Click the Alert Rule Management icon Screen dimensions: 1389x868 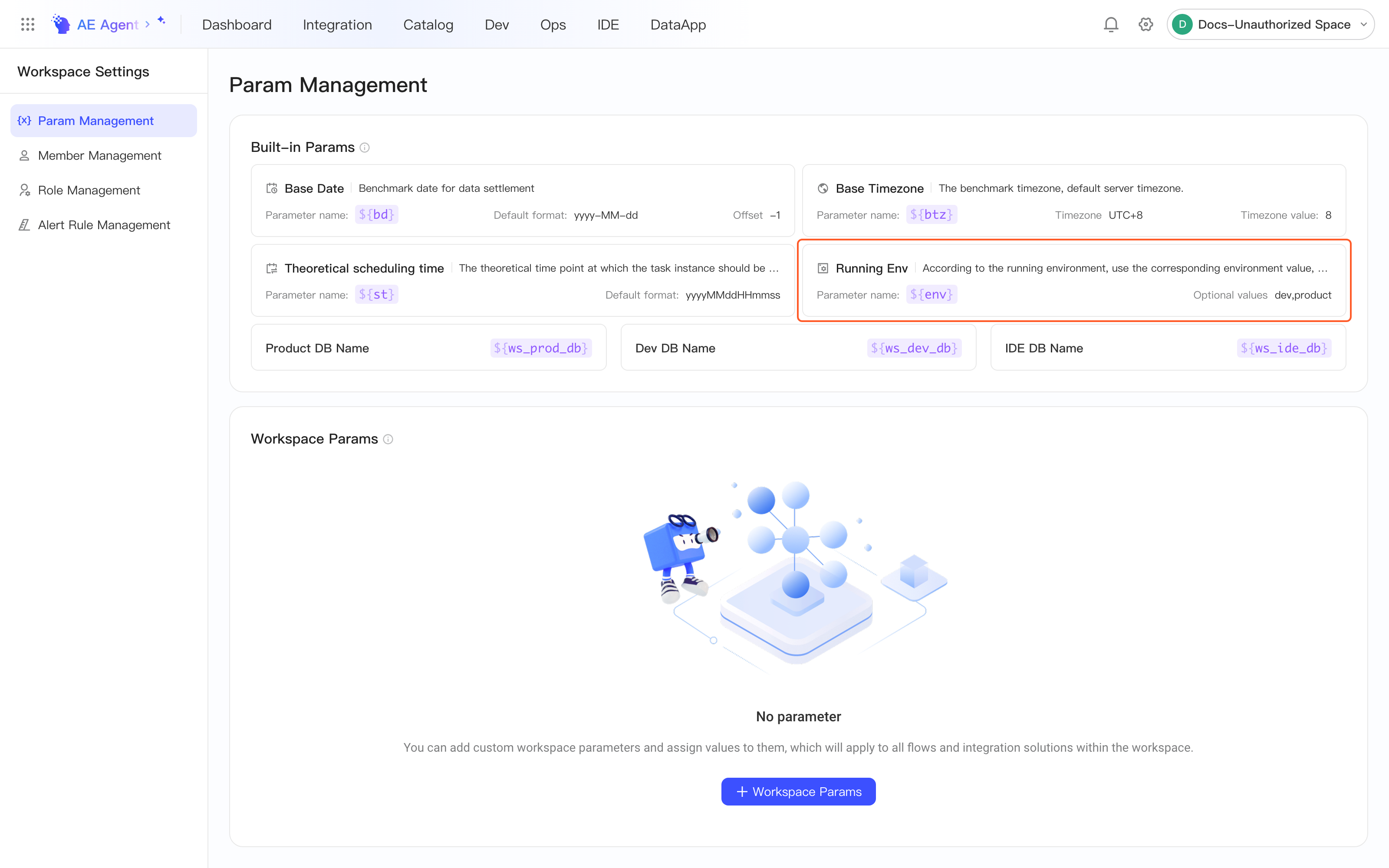coord(24,225)
